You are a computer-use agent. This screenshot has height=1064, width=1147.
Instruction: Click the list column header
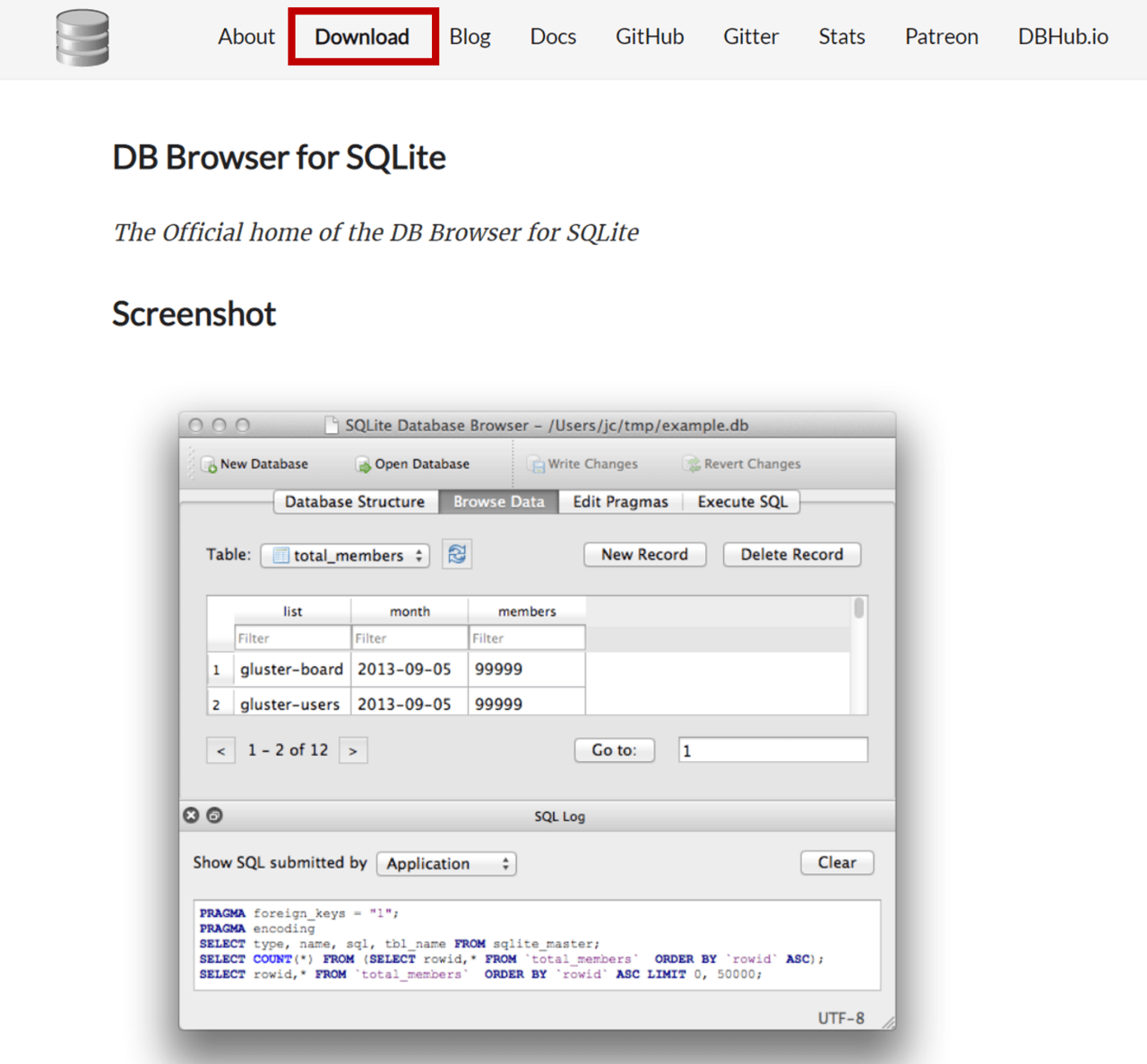[x=292, y=611]
